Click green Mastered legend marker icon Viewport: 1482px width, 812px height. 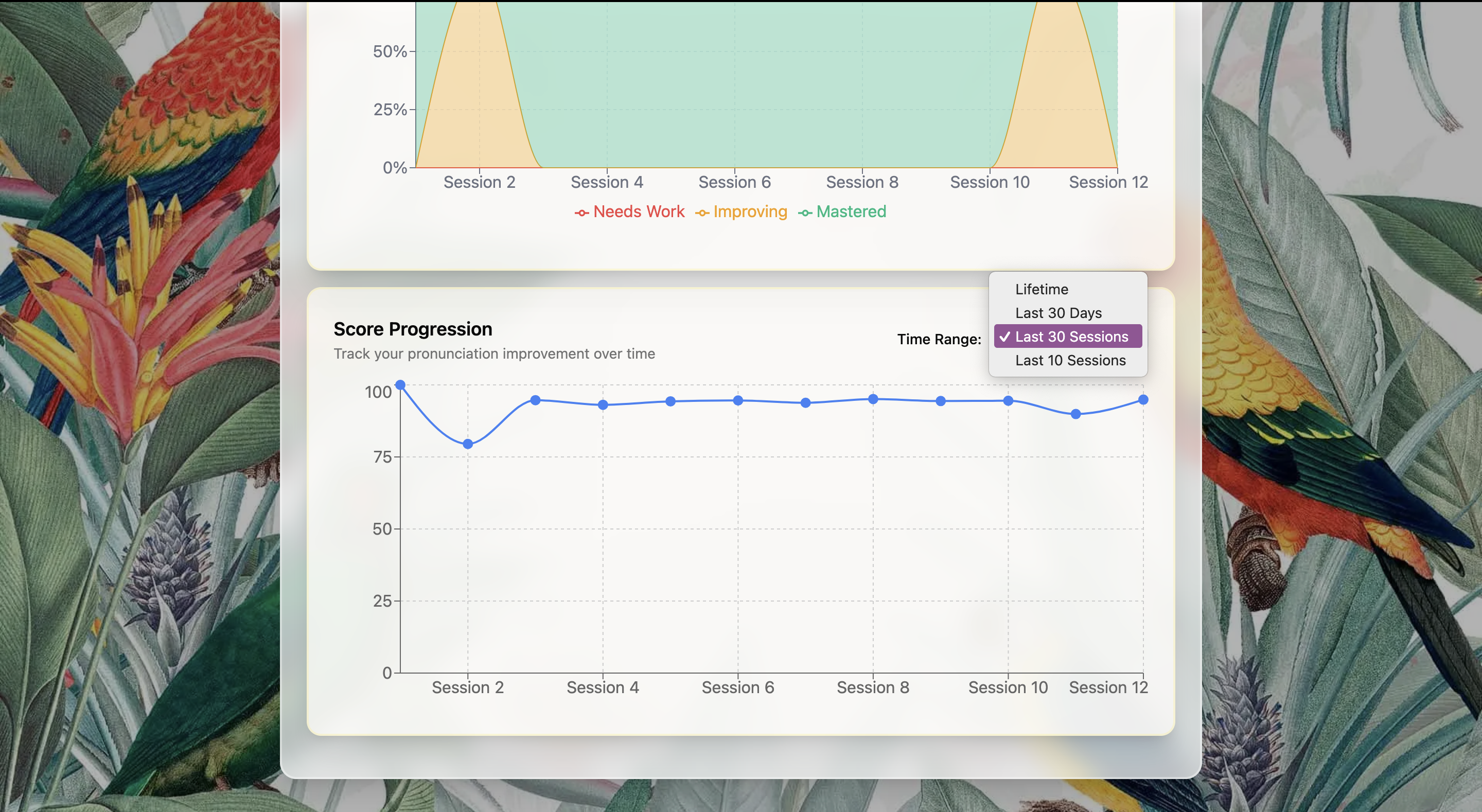805,213
